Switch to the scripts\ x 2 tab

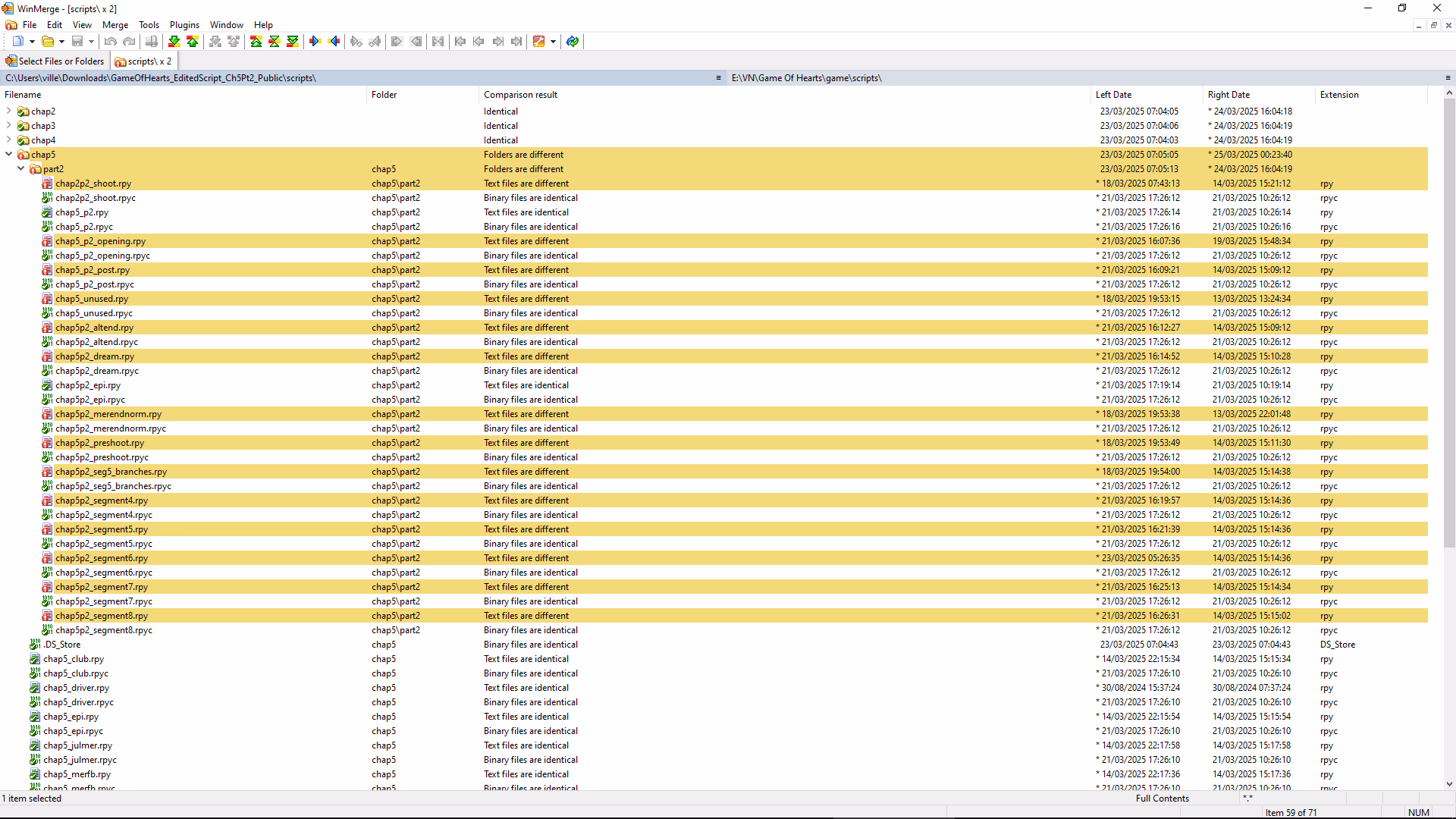143,61
